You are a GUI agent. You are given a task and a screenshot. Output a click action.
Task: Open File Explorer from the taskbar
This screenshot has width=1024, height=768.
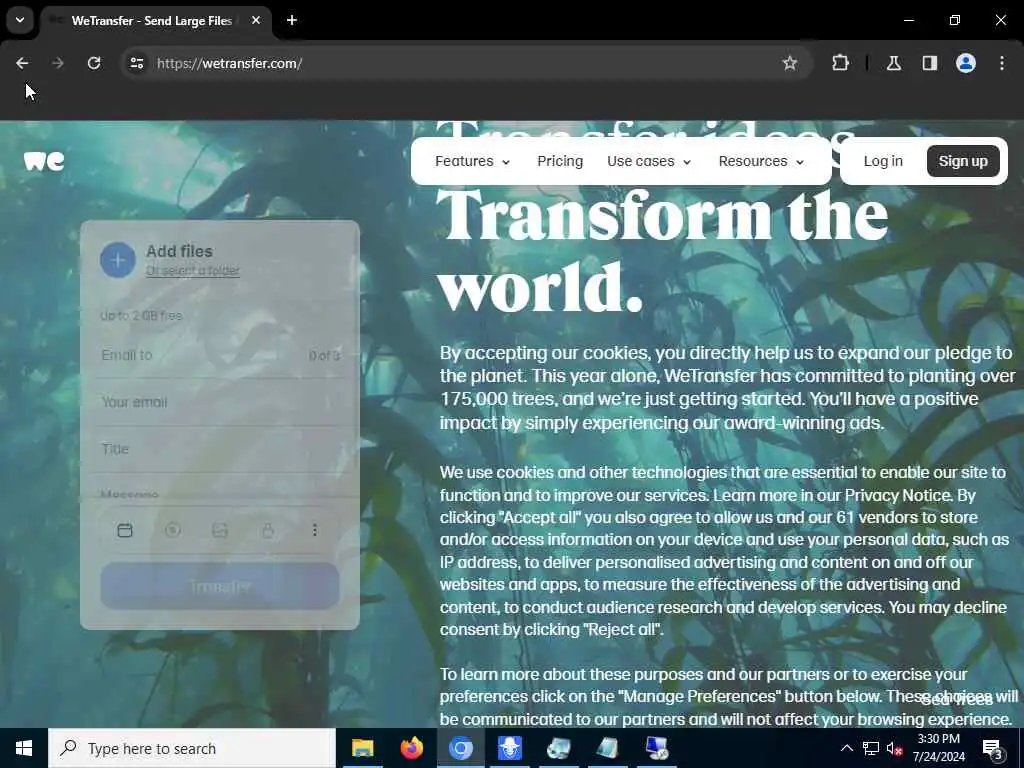(362, 748)
